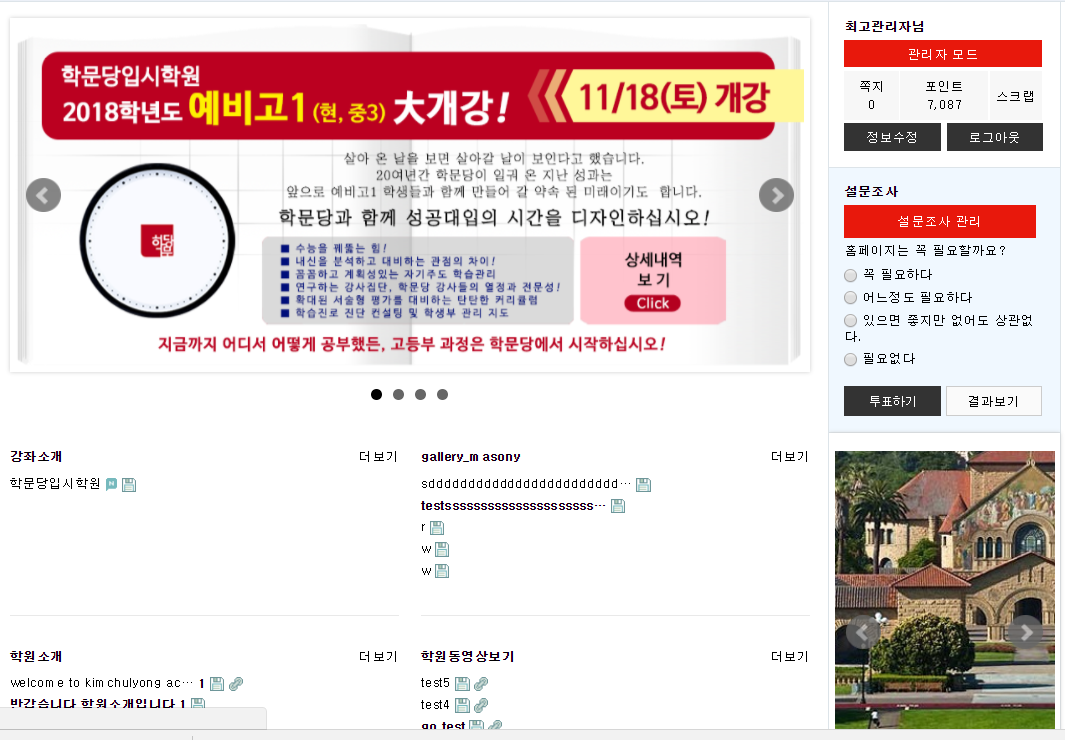This screenshot has height=740, width=1065.
Task: Select the '어느정도 필요하다' survey option
Action: [x=851, y=298]
